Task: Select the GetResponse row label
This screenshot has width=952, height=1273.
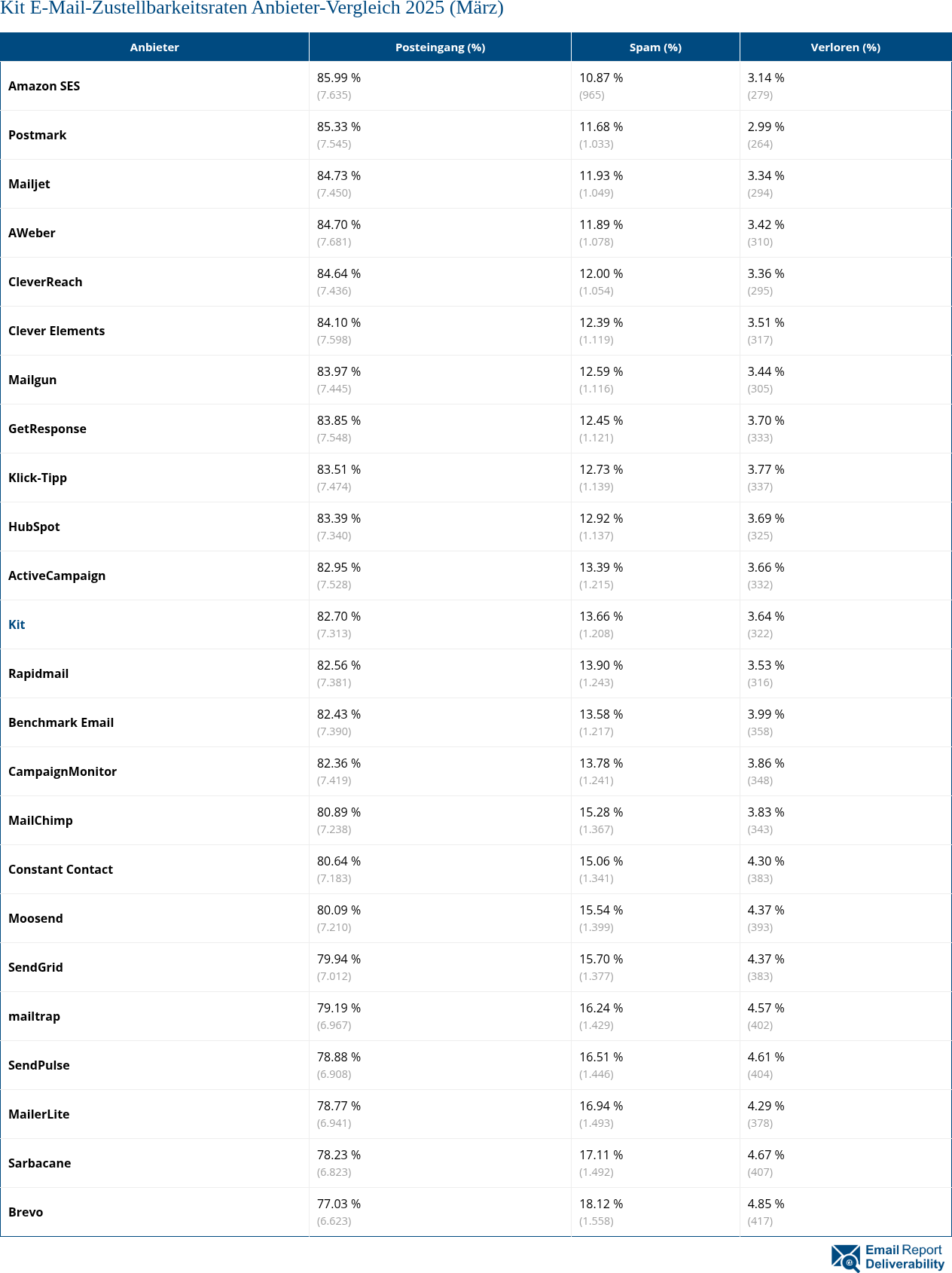Action: (47, 429)
